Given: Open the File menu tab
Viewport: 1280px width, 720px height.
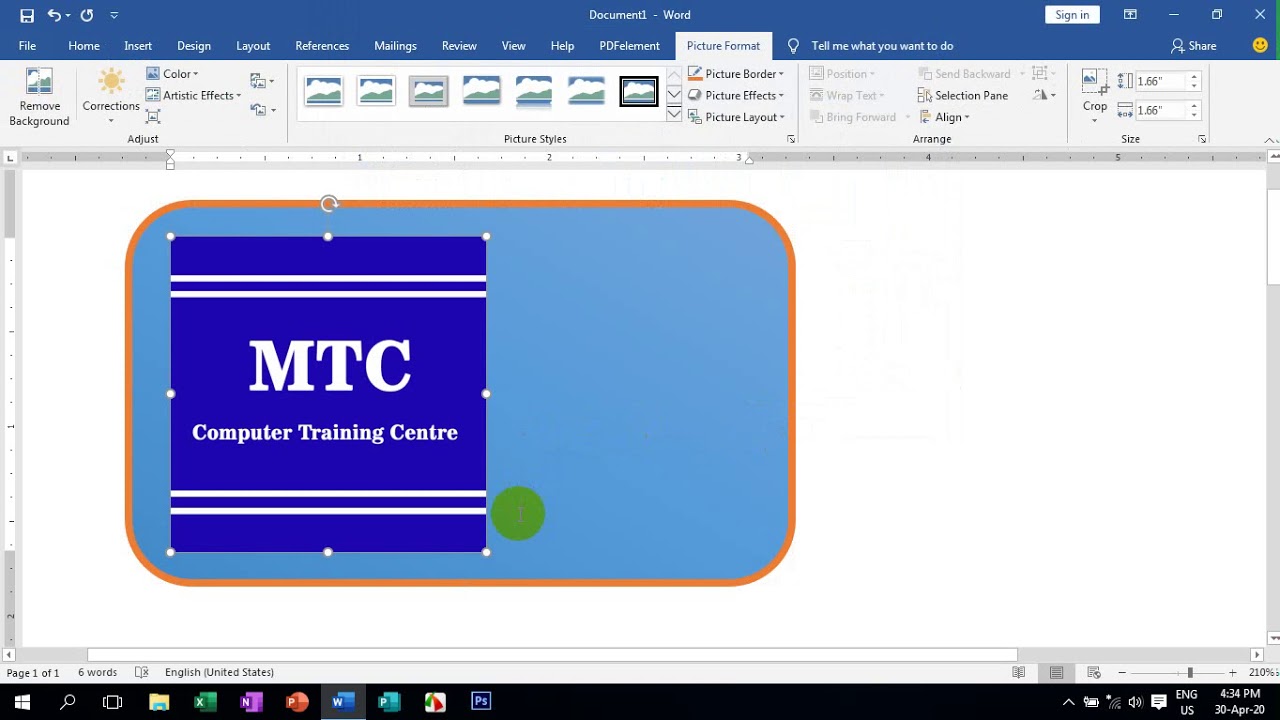Looking at the screenshot, I should [27, 46].
